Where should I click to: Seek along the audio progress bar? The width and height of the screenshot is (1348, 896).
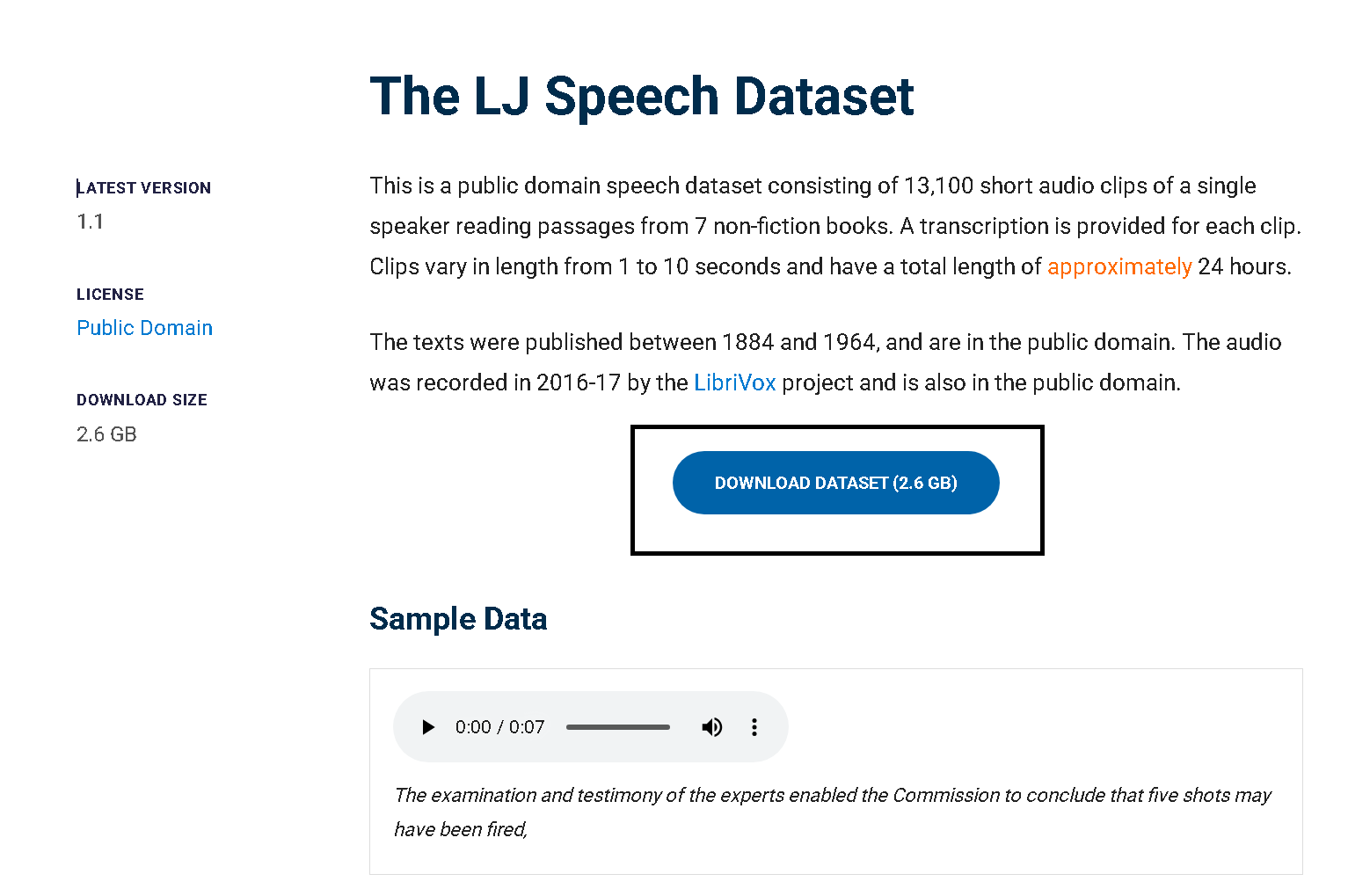click(x=618, y=727)
